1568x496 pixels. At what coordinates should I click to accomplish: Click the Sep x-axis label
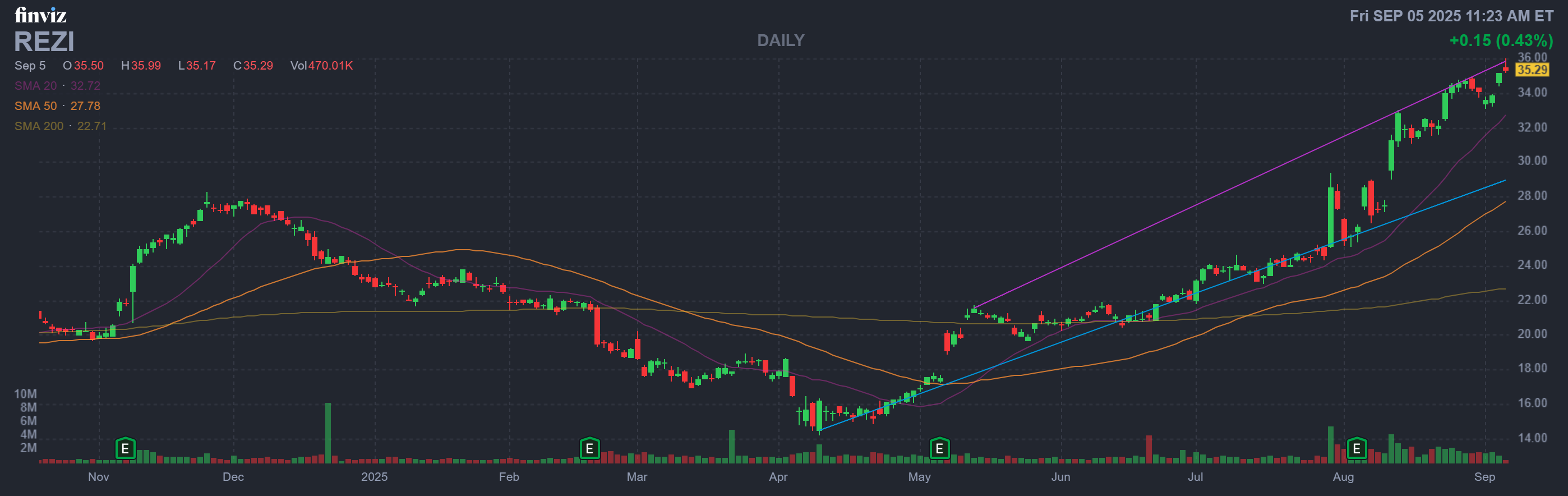pos(1484,476)
